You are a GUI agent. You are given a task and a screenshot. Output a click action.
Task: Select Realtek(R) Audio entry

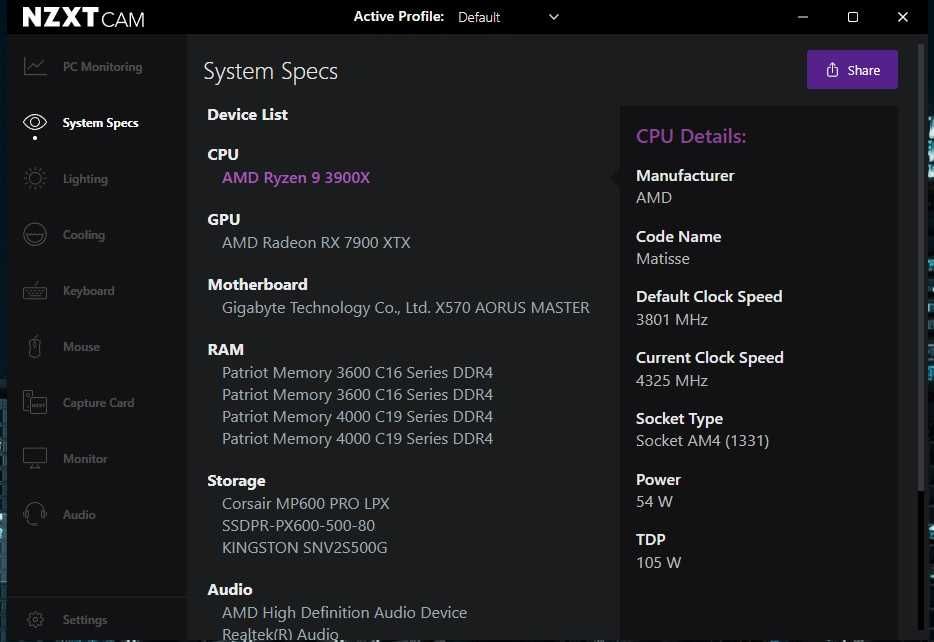pyautogui.click(x=281, y=634)
